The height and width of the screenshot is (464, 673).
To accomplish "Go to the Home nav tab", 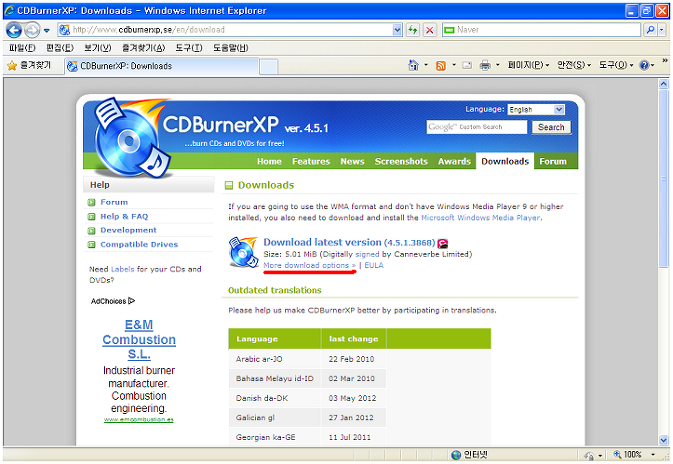I will tap(269, 161).
